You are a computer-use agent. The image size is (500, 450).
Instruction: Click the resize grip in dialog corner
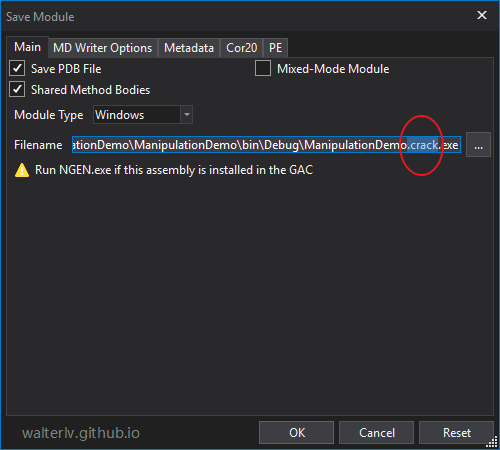pos(492,442)
